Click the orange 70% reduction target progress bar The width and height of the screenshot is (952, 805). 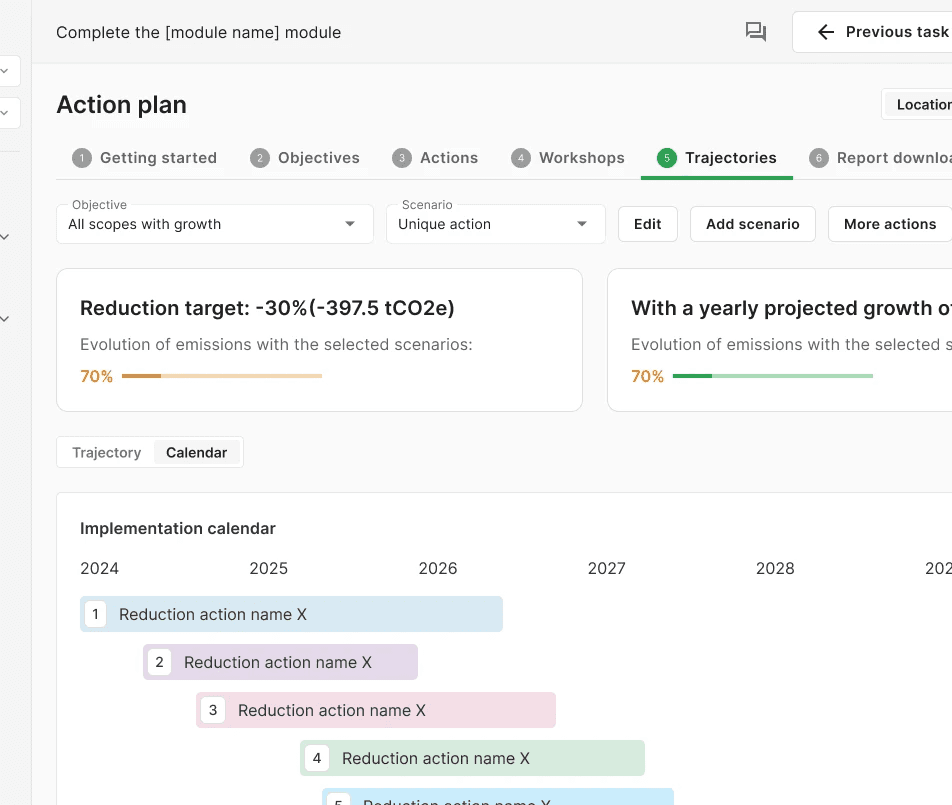[221, 376]
